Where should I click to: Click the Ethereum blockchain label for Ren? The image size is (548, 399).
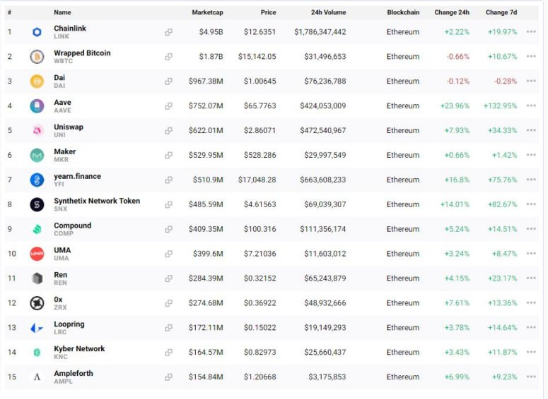[403, 278]
